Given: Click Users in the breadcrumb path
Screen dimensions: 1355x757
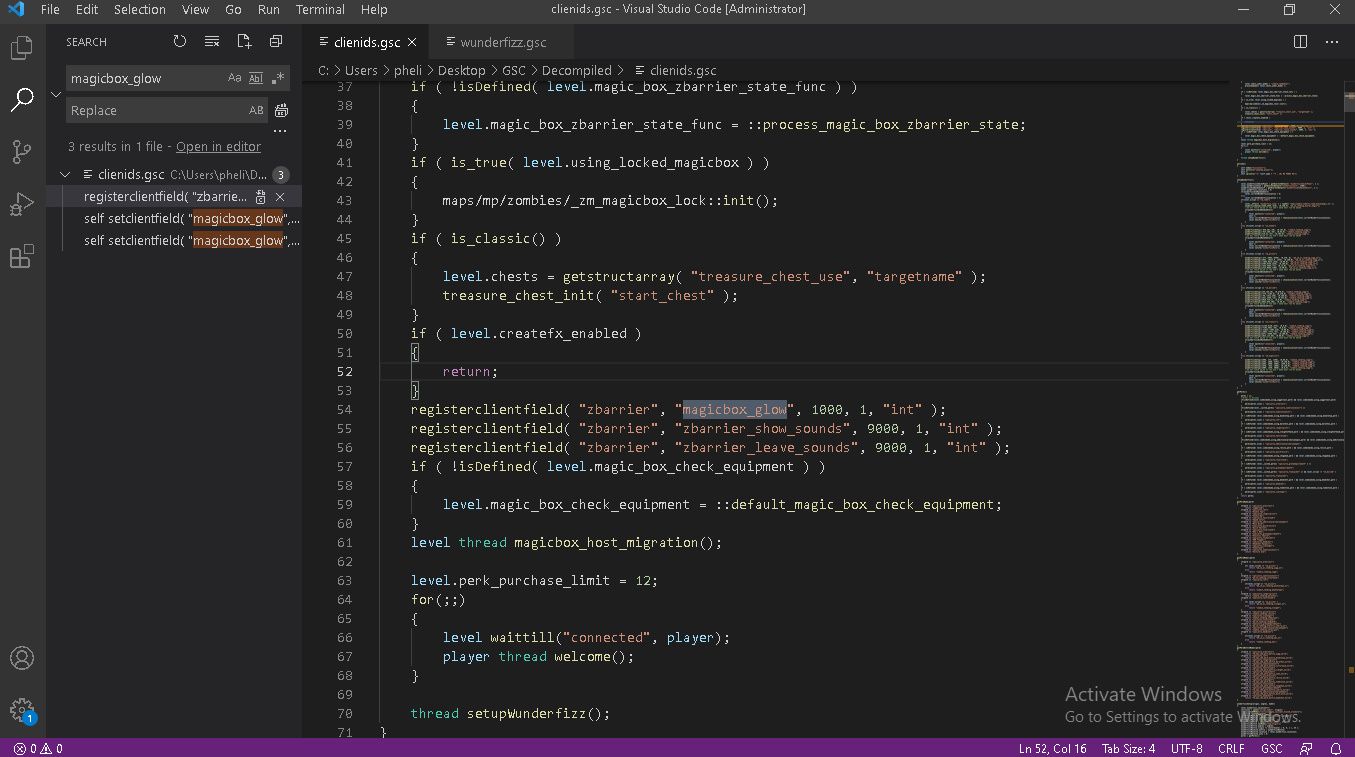Looking at the screenshot, I should pyautogui.click(x=361, y=70).
